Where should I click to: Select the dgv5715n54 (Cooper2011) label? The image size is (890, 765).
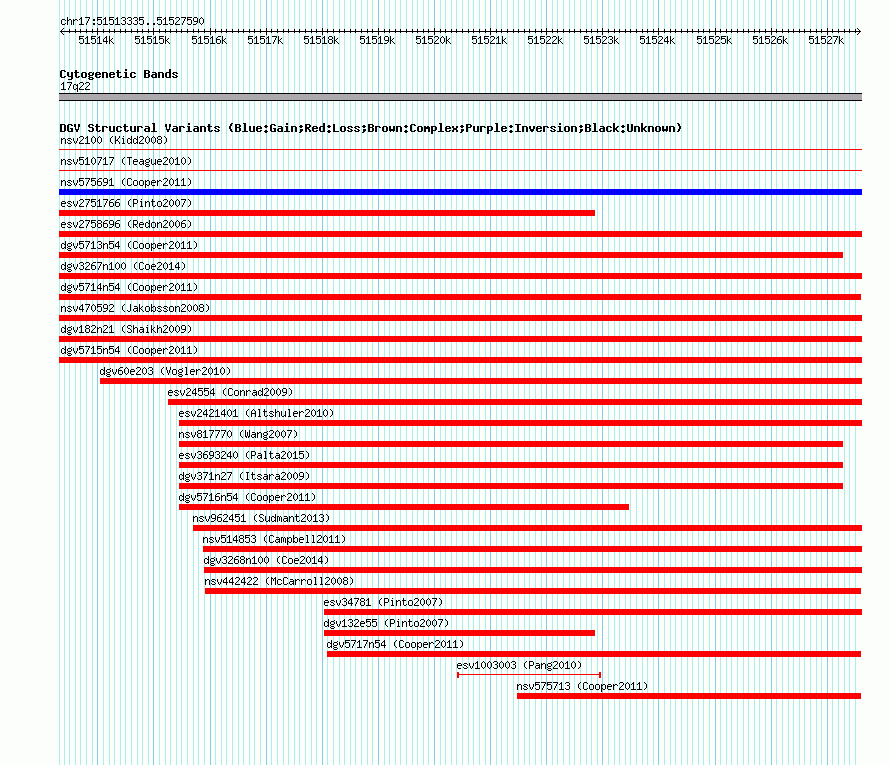(129, 350)
